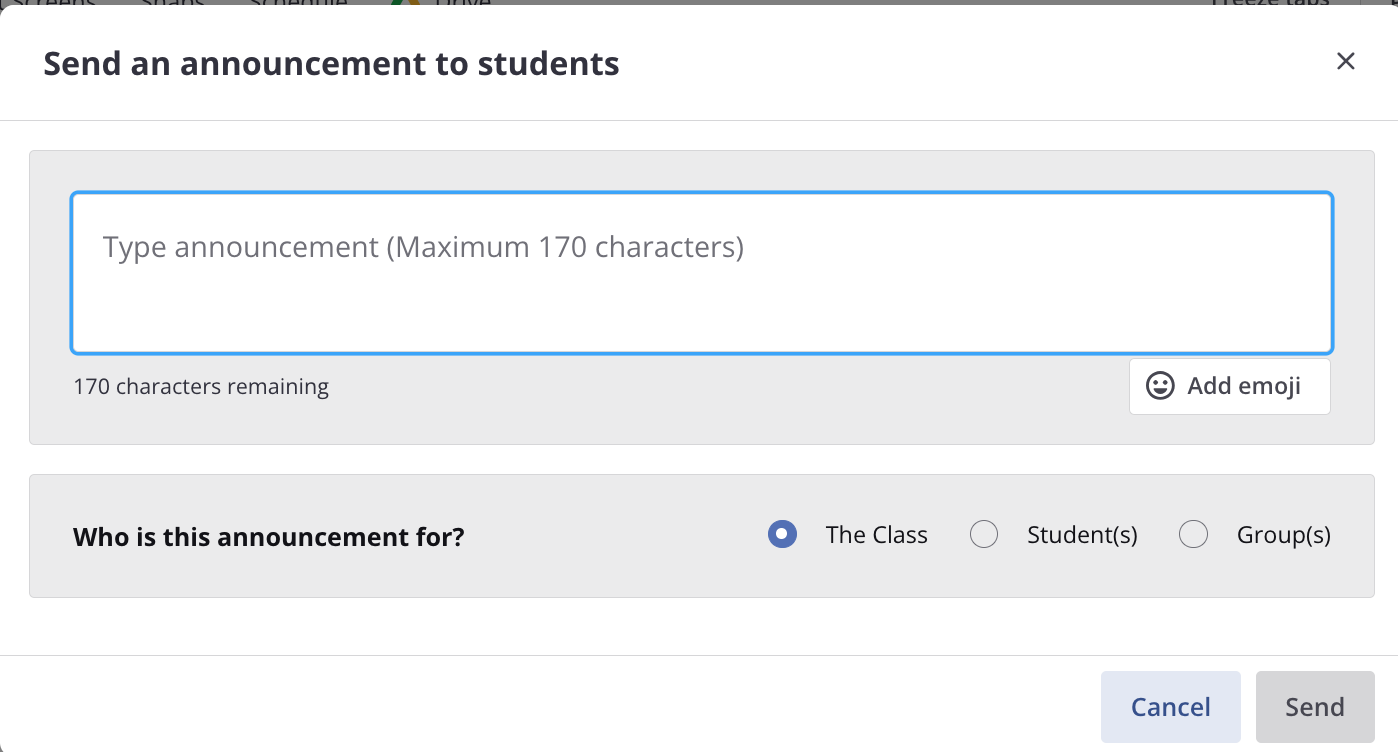Click The Class label text
The height and width of the screenshot is (752, 1398).
(x=877, y=535)
